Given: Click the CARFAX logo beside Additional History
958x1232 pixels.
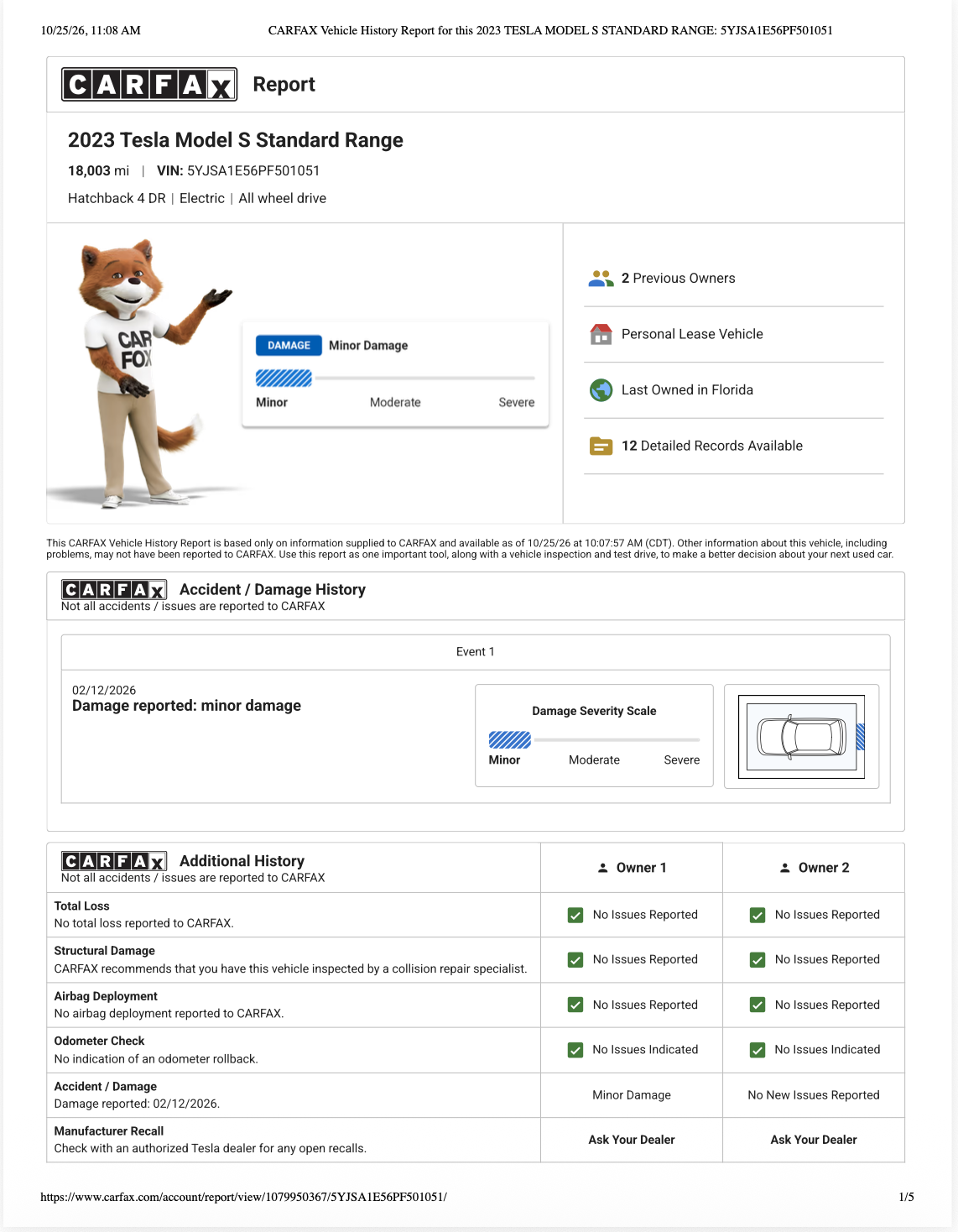Looking at the screenshot, I should (114, 861).
